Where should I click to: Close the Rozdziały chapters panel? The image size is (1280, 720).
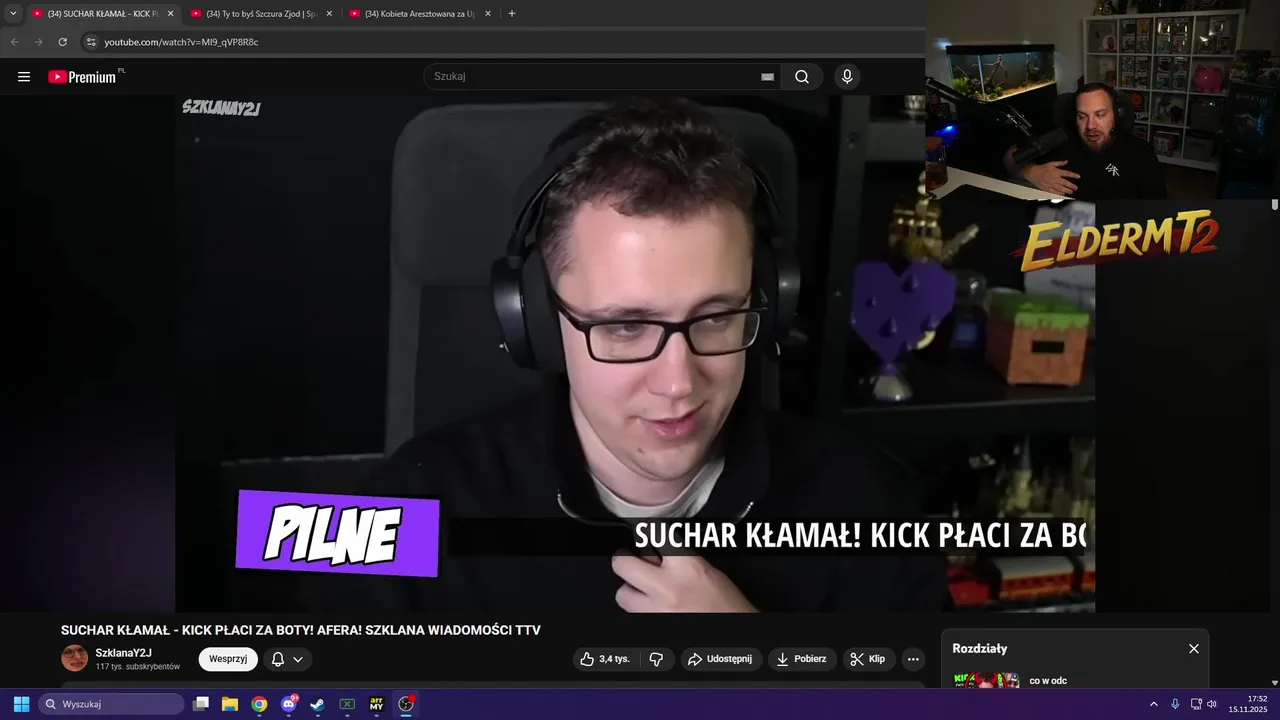pyautogui.click(x=1193, y=649)
